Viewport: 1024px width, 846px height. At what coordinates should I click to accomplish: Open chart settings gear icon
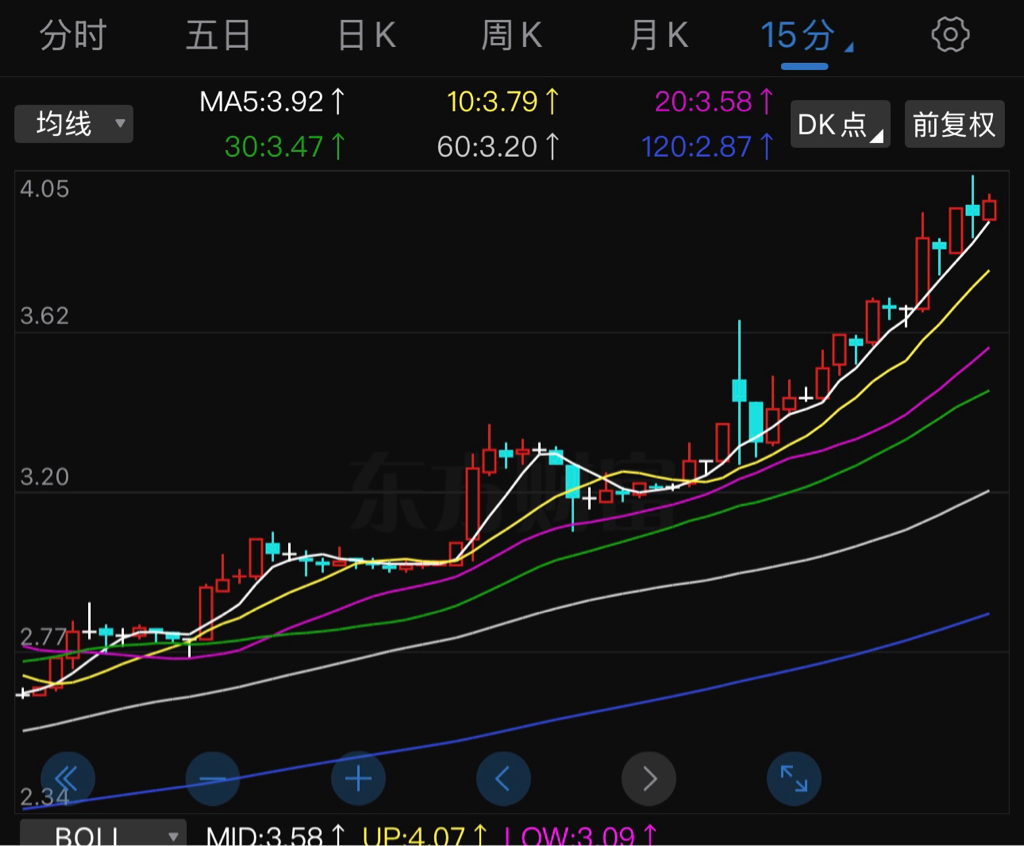(950, 35)
